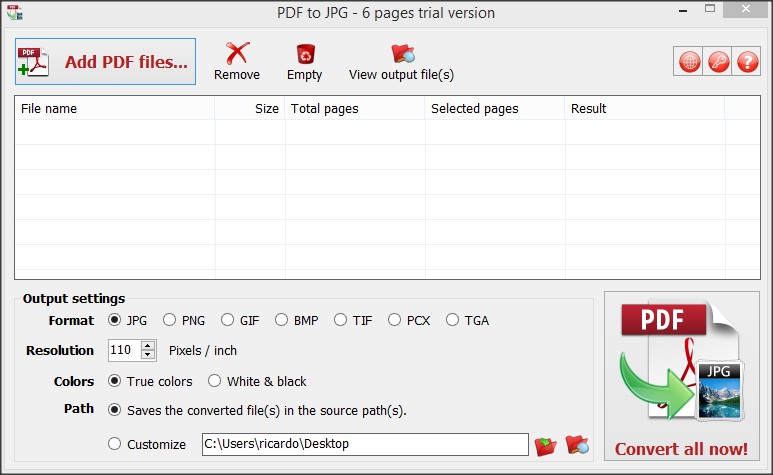Close the PDF to JPG window
The height and width of the screenshot is (475, 773).
pos(745,9)
